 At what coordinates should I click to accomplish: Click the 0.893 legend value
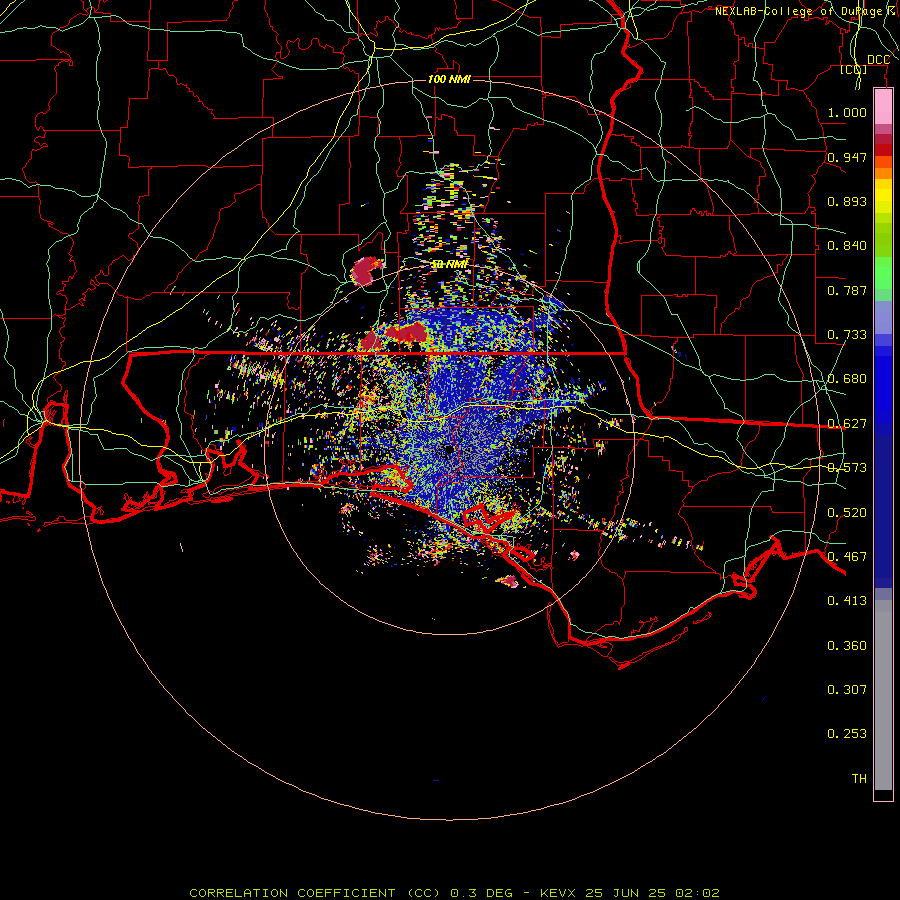pos(847,201)
